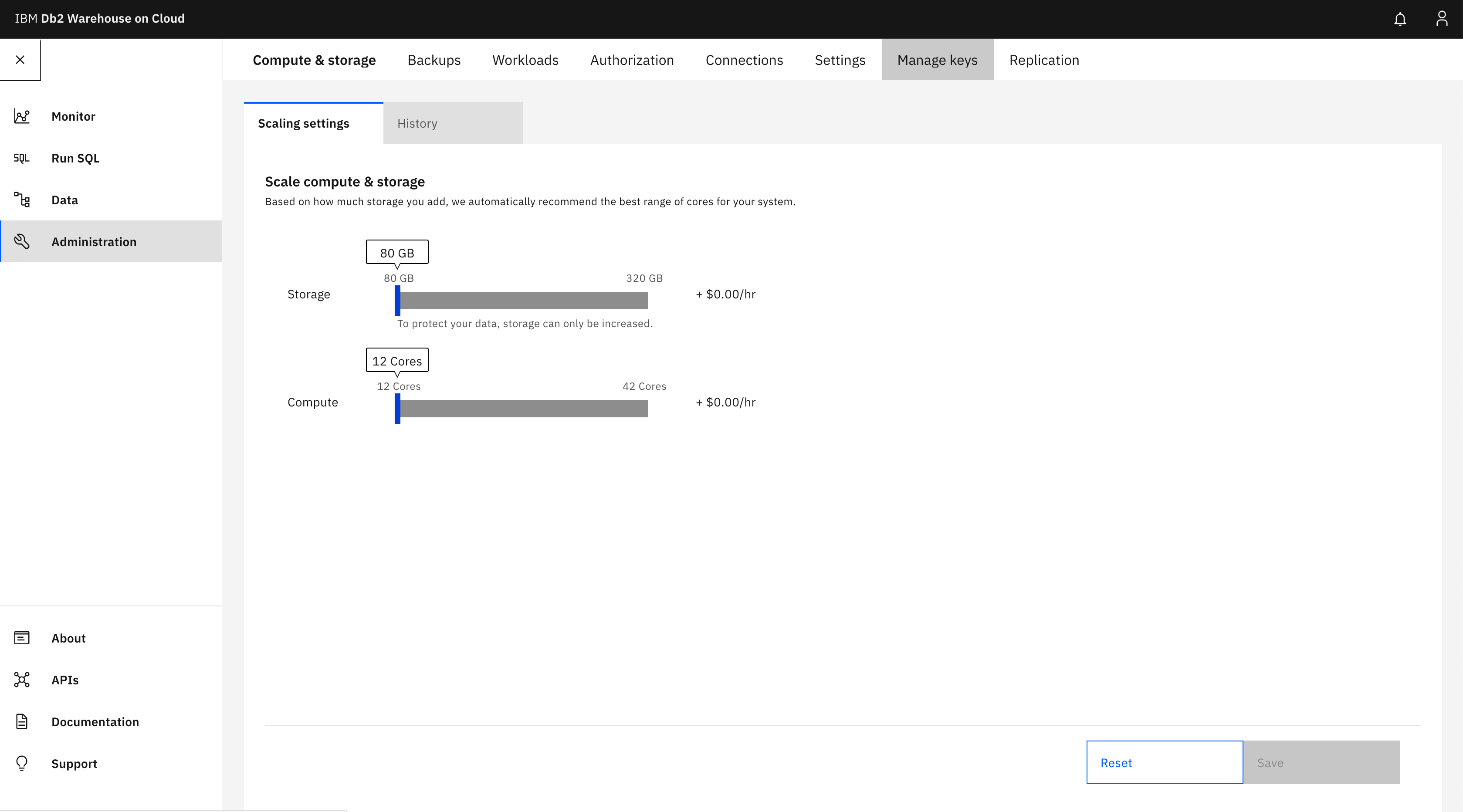The image size is (1463, 812).
Task: Click the Compute + $0.00/hr cost text
Action: coord(726,402)
